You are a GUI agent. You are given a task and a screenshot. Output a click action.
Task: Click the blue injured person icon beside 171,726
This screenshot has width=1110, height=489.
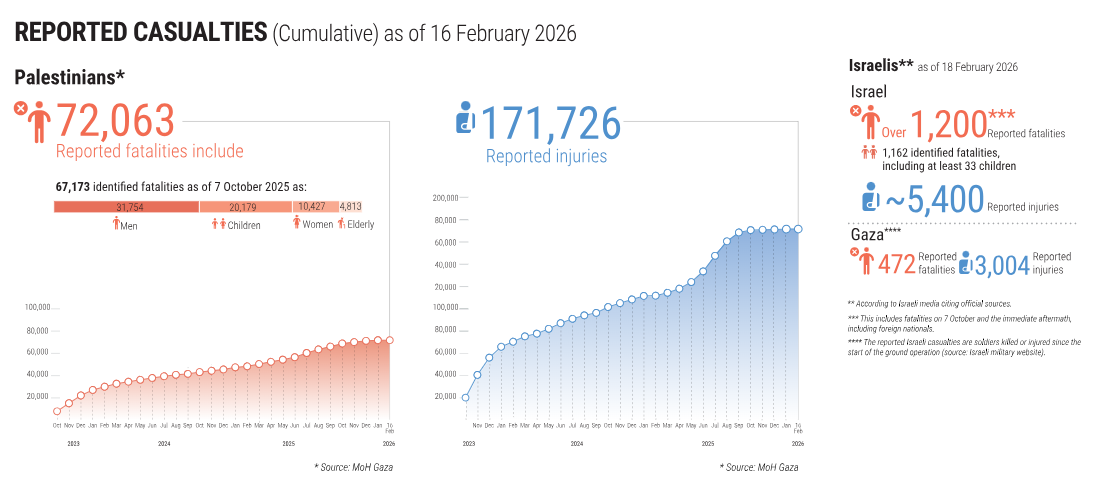tap(466, 120)
